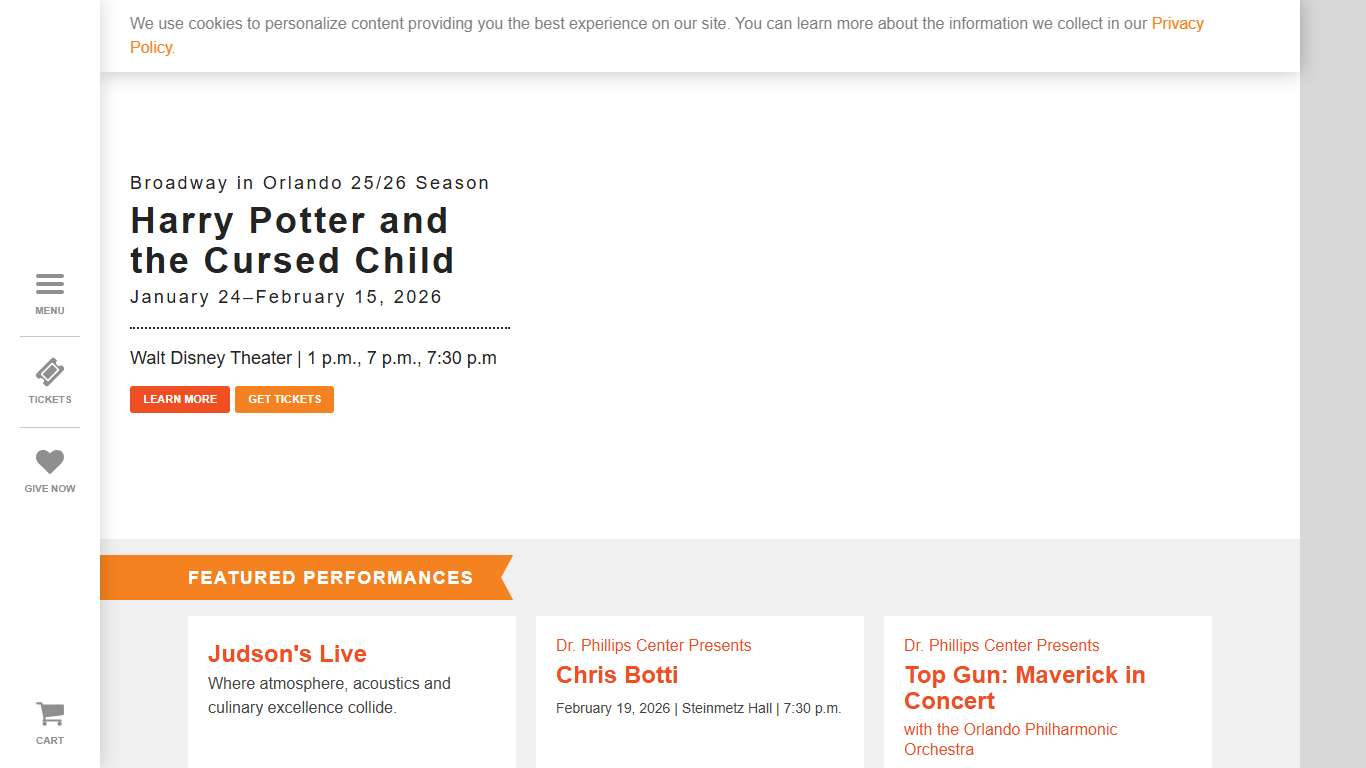This screenshot has height=768, width=1366.
Task: Open the Privacy Policy link
Action: point(1177,24)
